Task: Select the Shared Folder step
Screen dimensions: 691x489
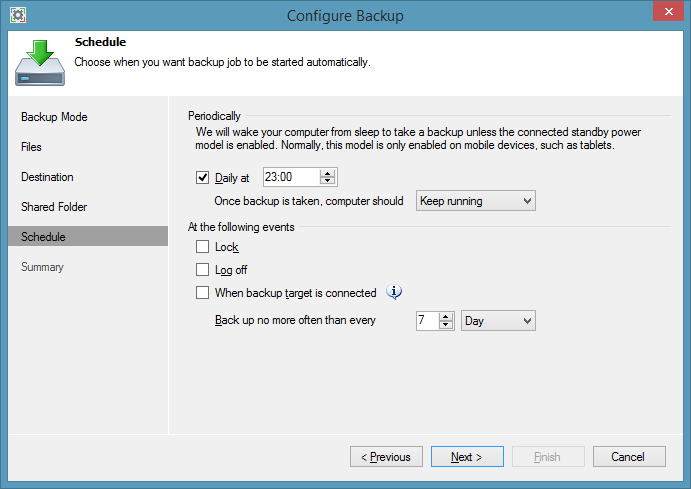Action: pyautogui.click(x=54, y=207)
